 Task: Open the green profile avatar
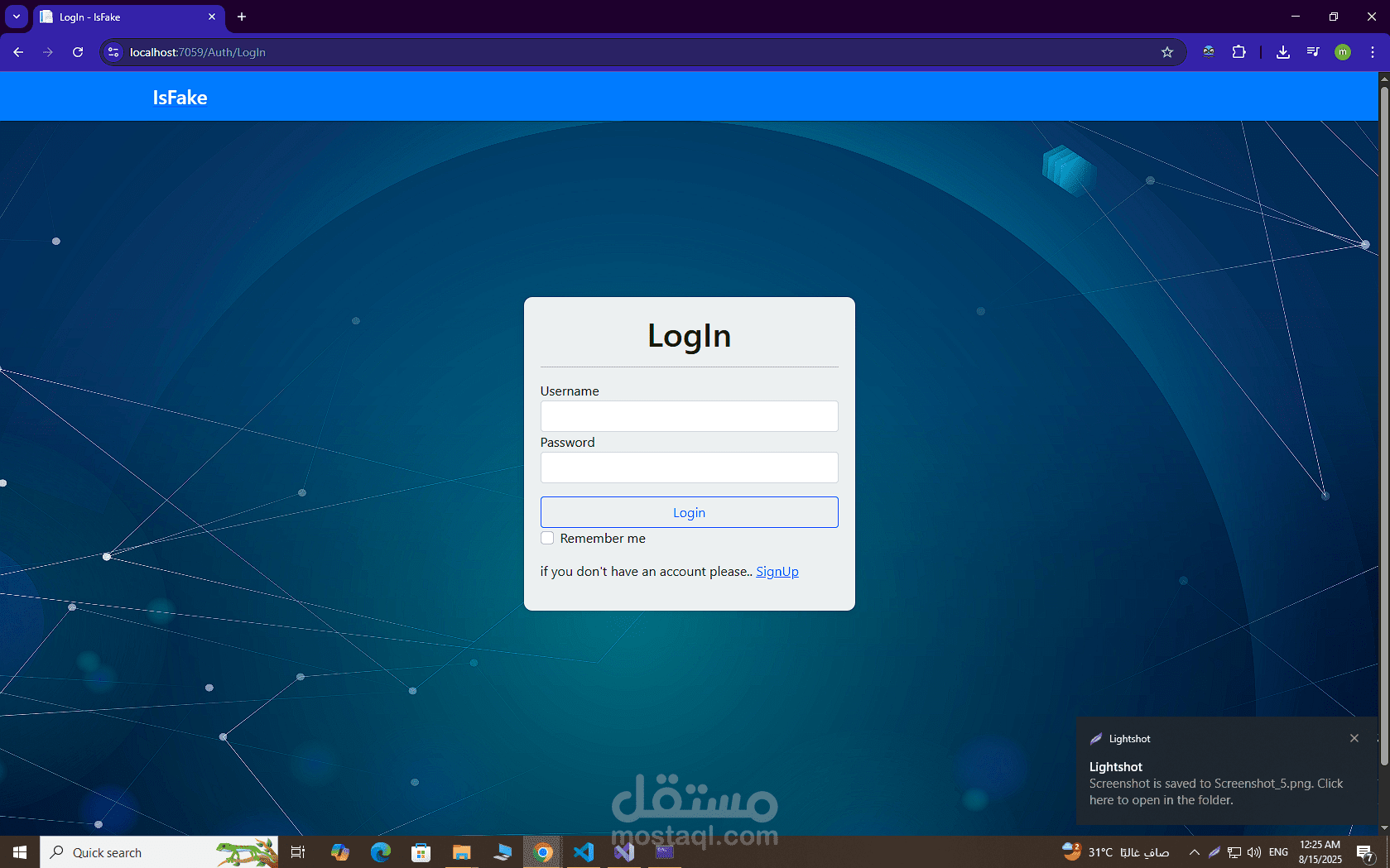(x=1343, y=52)
